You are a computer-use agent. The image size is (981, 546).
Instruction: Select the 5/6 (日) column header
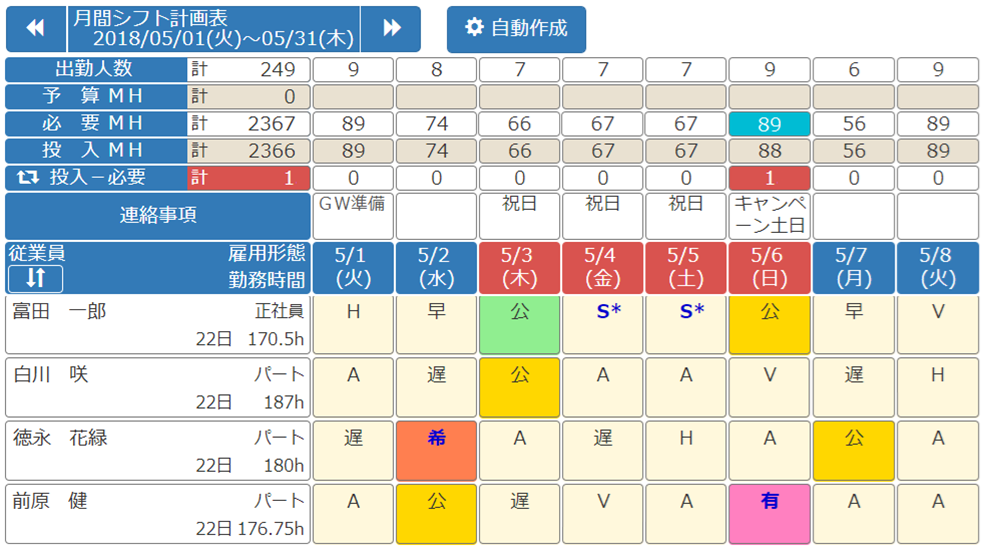click(x=770, y=268)
